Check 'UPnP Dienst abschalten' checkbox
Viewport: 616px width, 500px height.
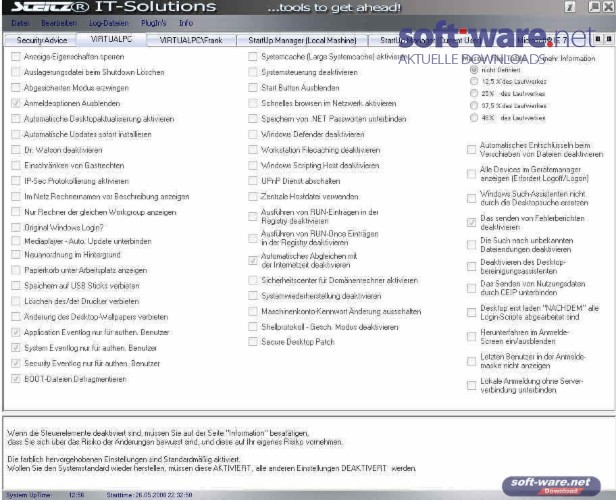tap(253, 181)
